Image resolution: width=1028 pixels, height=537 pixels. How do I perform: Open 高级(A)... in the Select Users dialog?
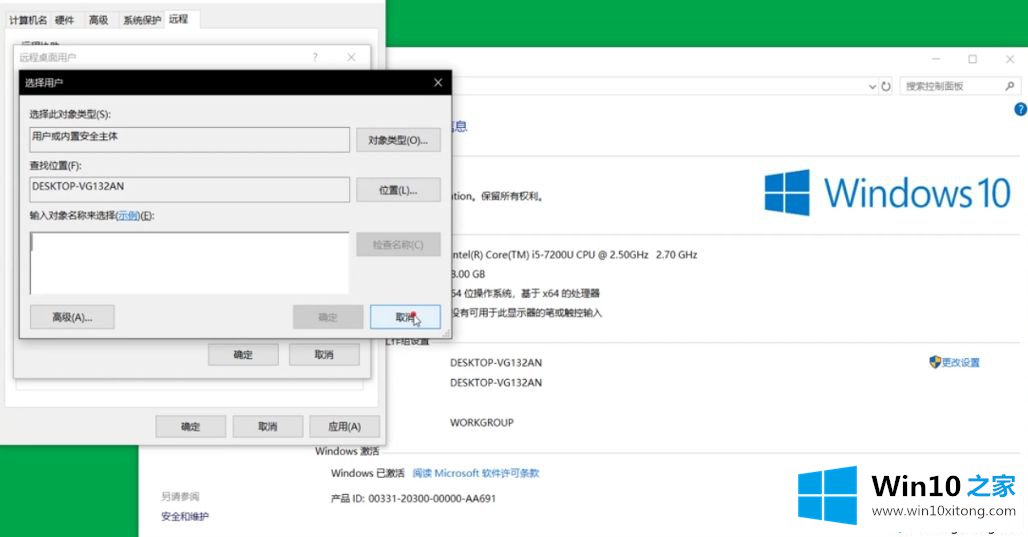(72, 317)
